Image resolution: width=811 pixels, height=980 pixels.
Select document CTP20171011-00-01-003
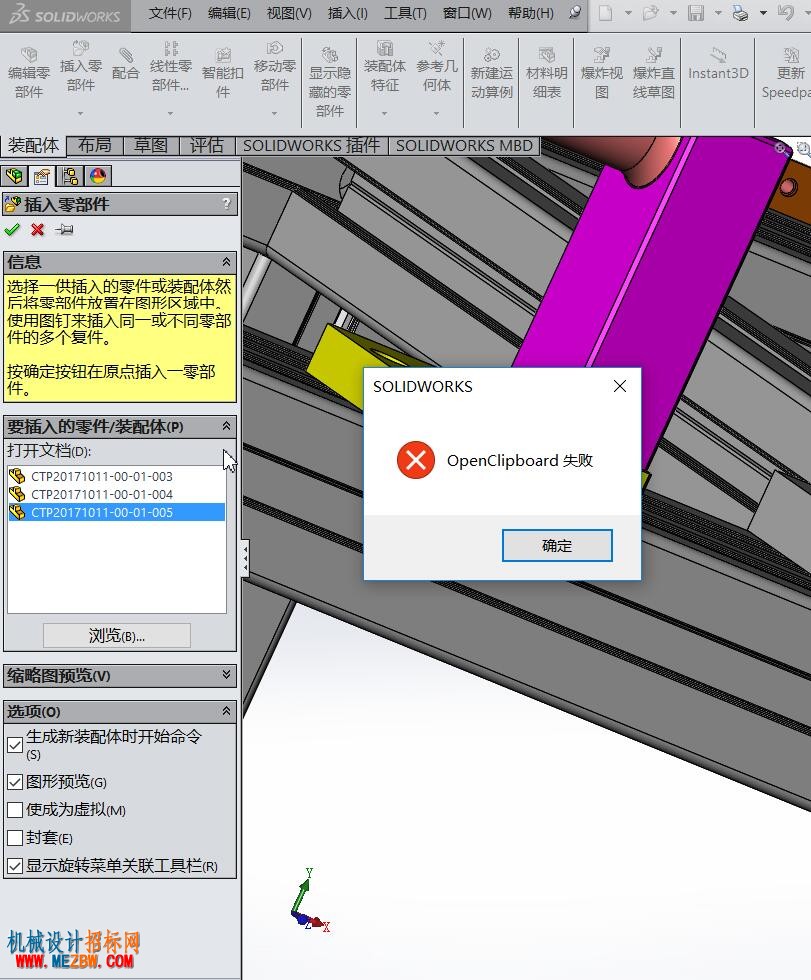(117, 476)
